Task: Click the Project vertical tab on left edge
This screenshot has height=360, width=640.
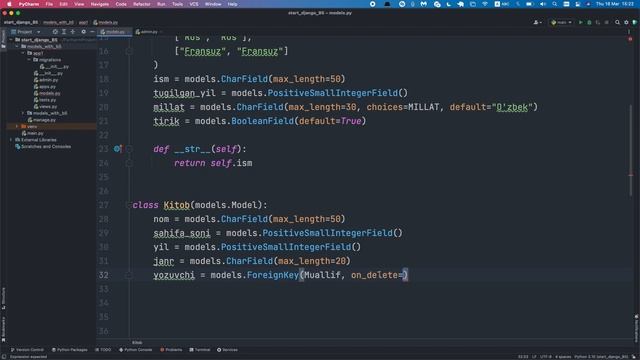Action: [3, 39]
